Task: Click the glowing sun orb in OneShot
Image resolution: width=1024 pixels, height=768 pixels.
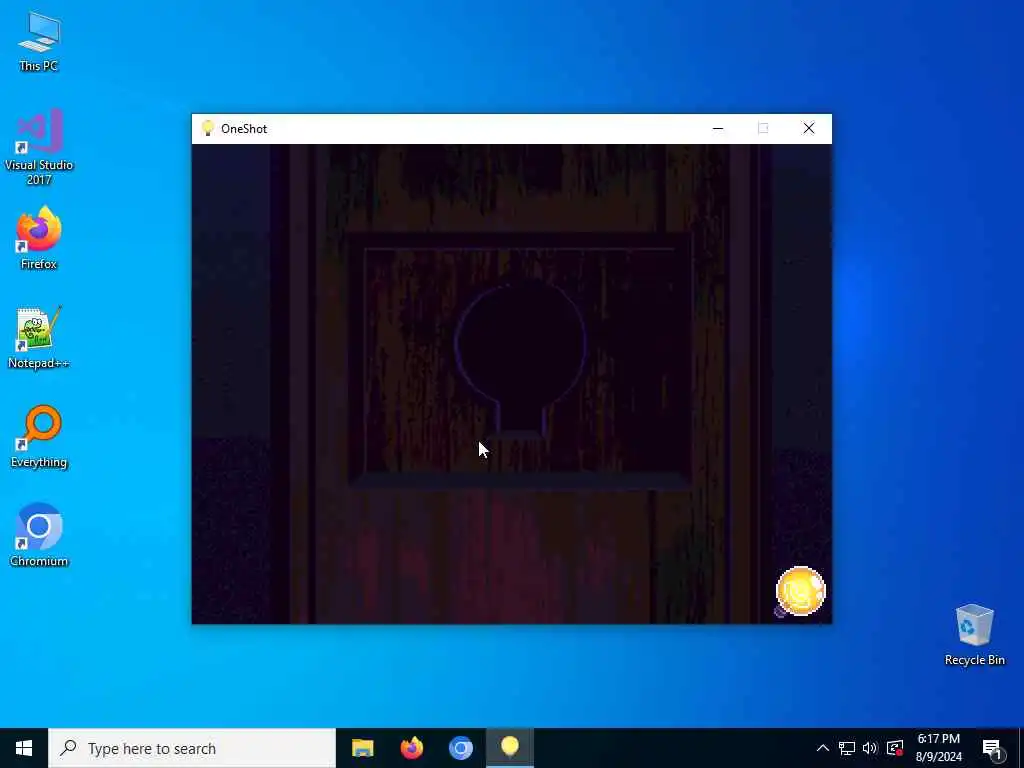Action: click(x=801, y=591)
